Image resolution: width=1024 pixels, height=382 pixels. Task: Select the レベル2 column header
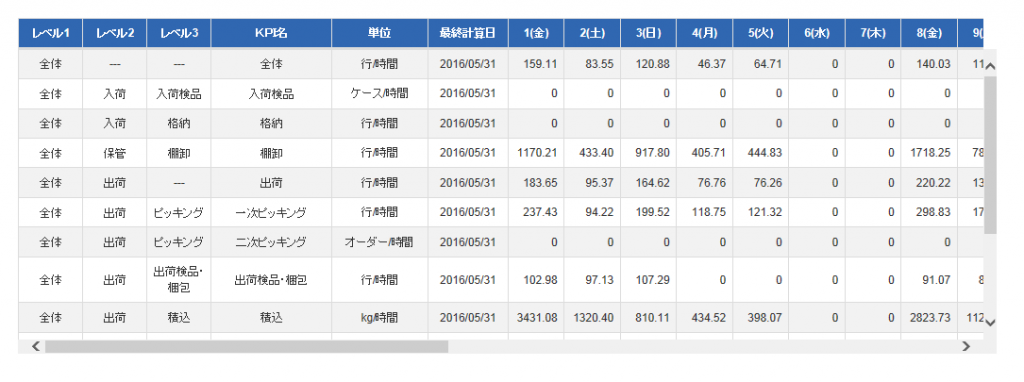click(114, 33)
